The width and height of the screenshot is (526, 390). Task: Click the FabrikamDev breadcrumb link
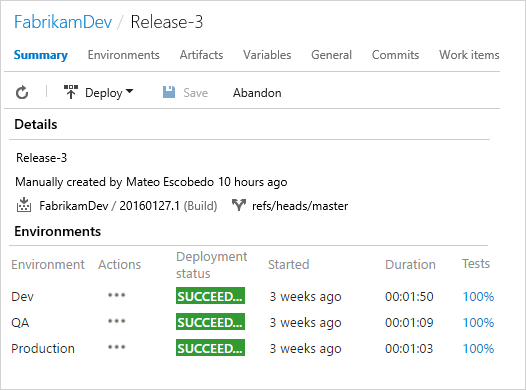click(63, 22)
